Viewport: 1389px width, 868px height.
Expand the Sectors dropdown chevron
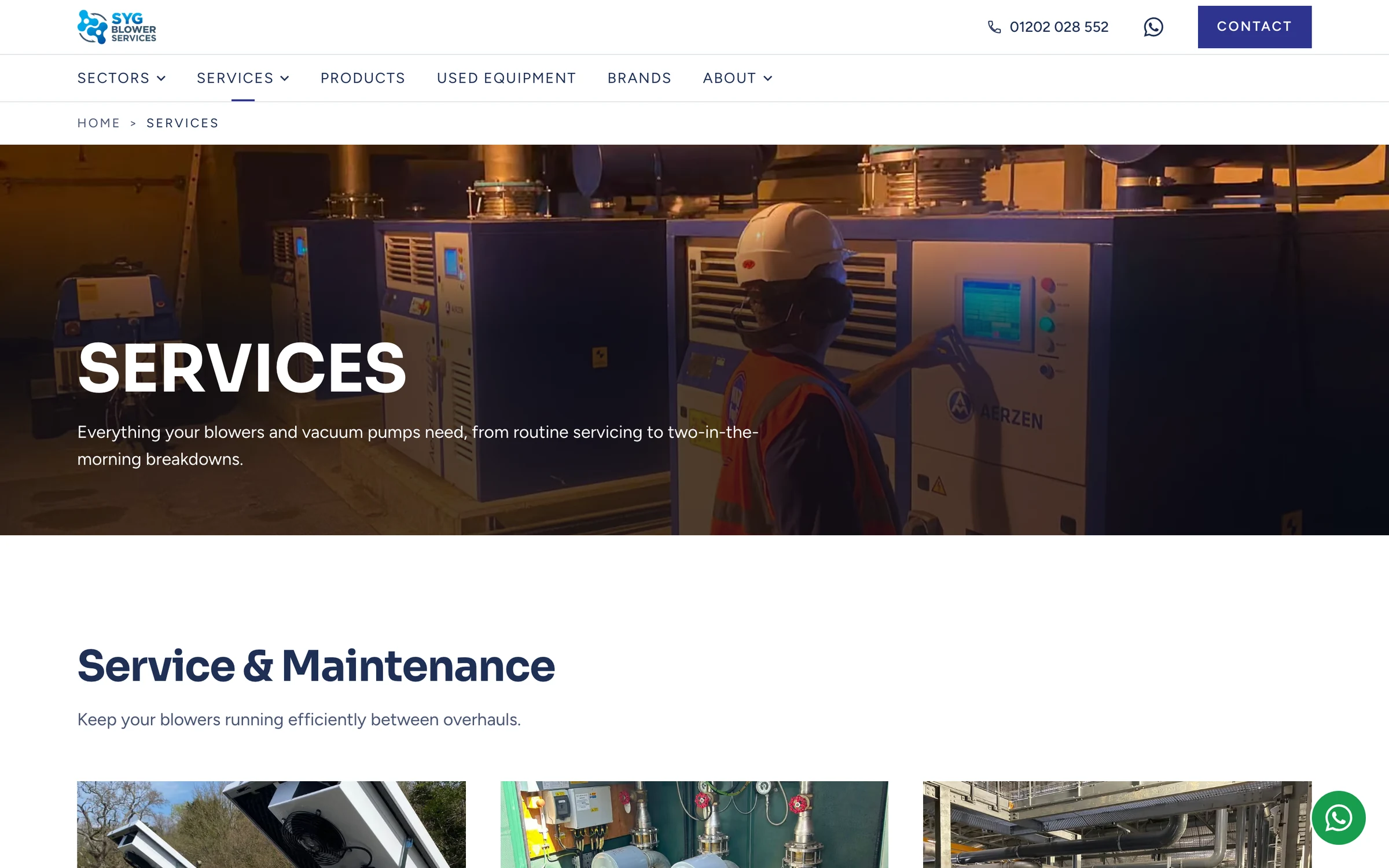coord(161,78)
